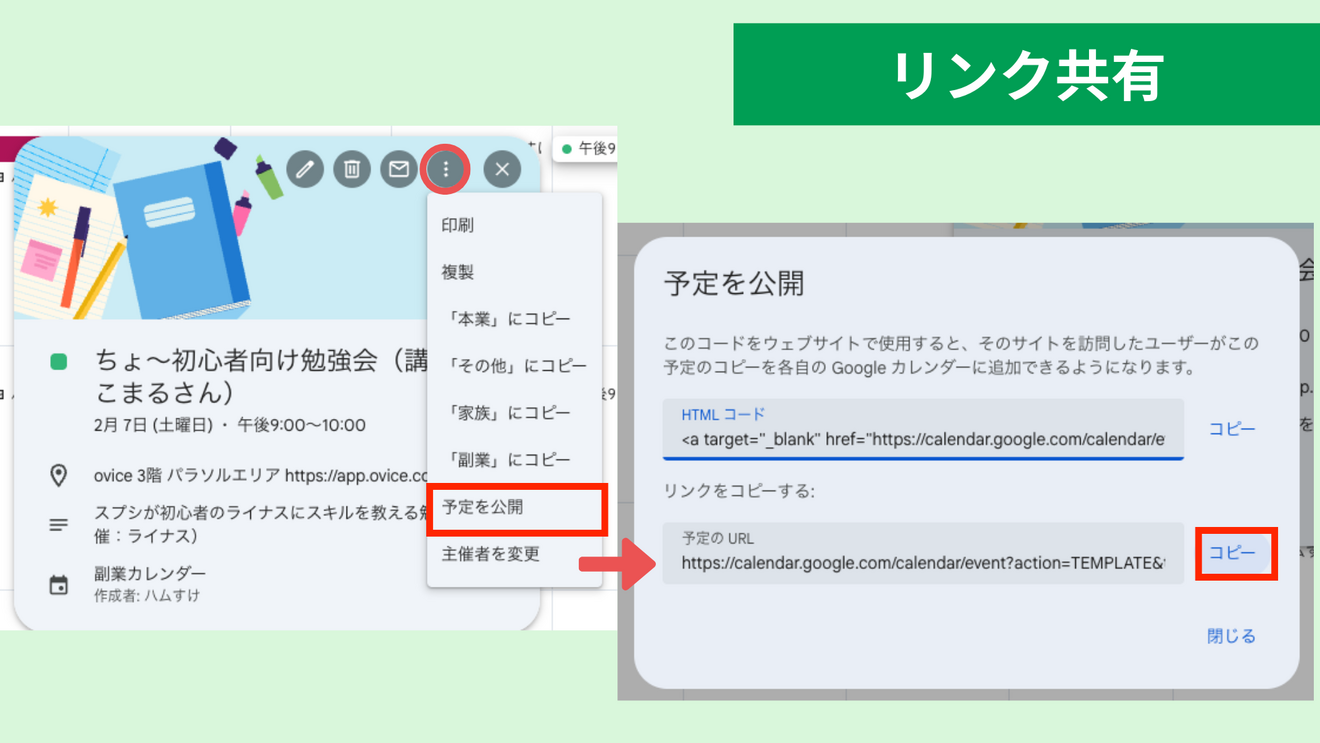Screen dimensions: 1320x743
Task: Click the 作成者: ハムすけ text
Action: (147, 596)
